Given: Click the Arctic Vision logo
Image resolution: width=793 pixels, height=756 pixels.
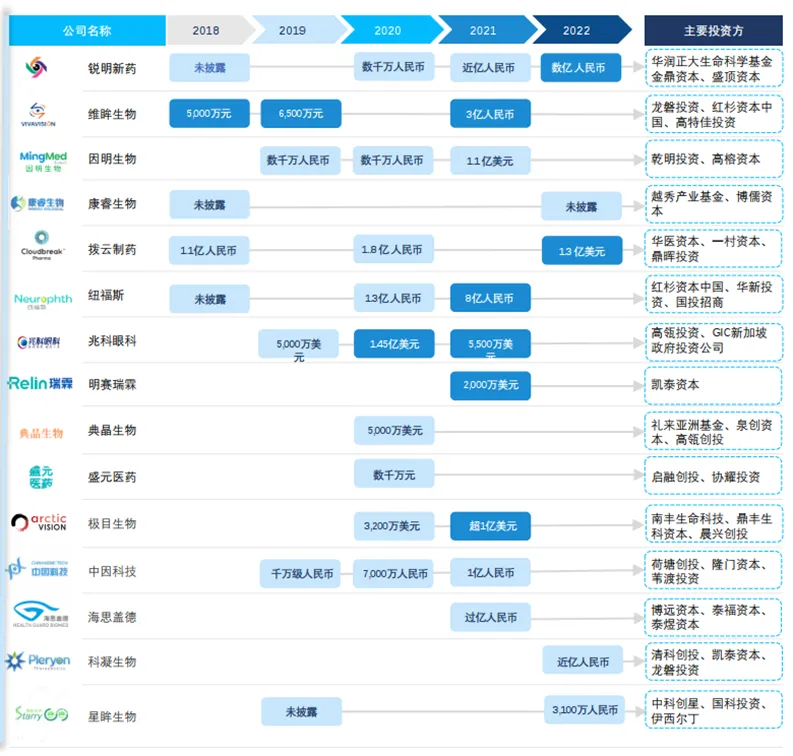Looking at the screenshot, I should [x=39, y=522].
